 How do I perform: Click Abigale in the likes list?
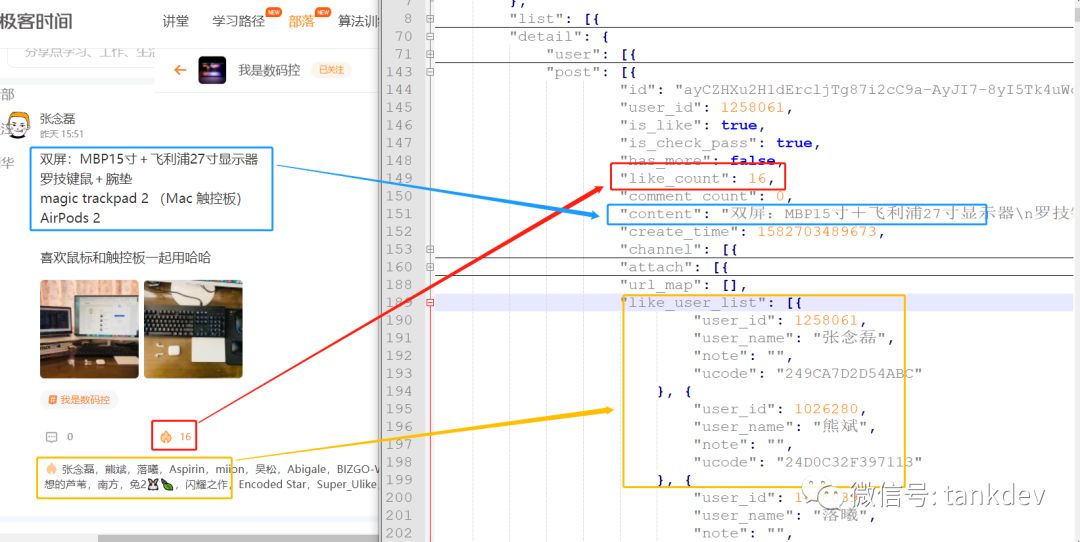click(307, 468)
